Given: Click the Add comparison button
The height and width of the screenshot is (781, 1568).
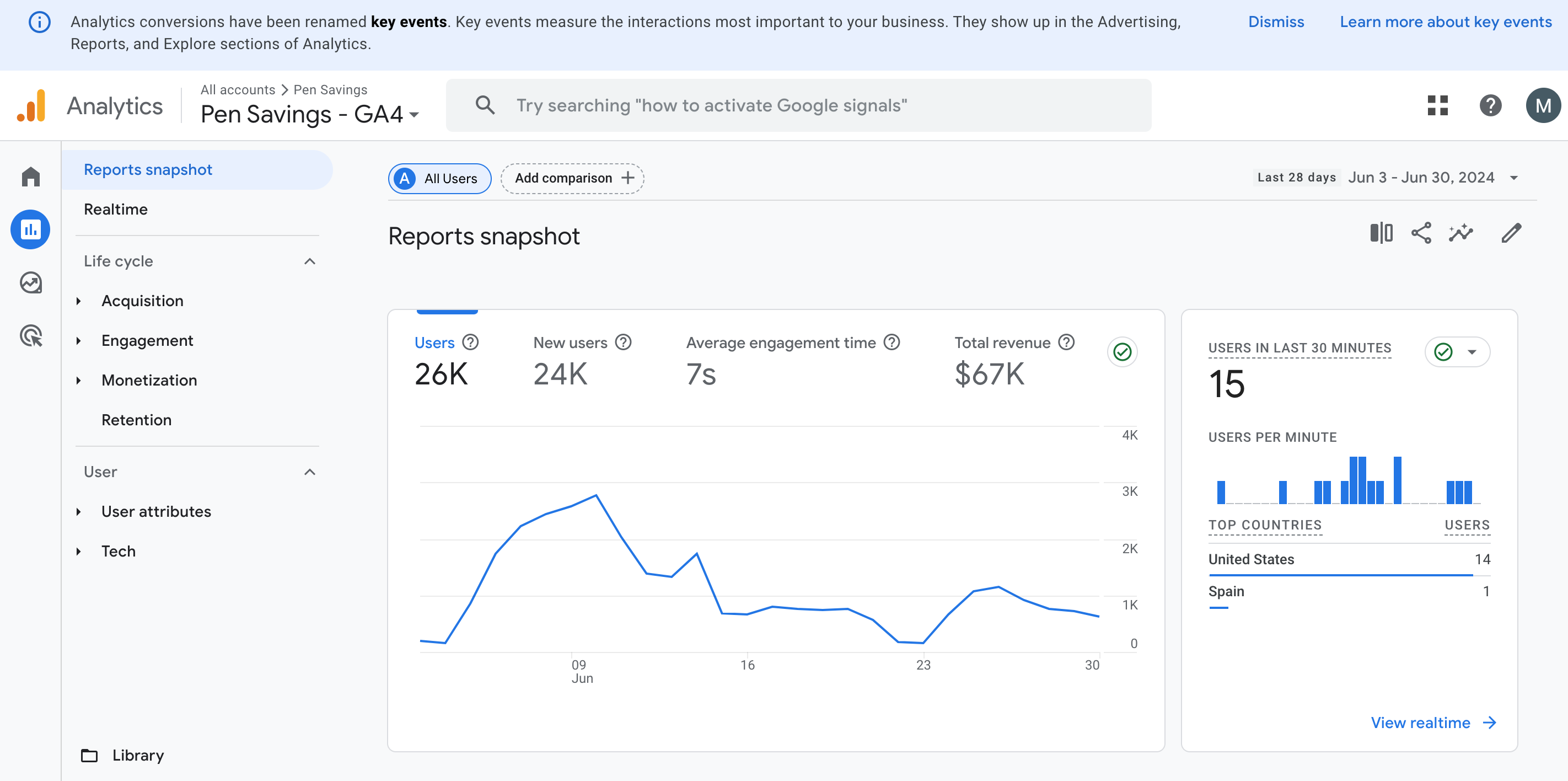Looking at the screenshot, I should [x=572, y=178].
